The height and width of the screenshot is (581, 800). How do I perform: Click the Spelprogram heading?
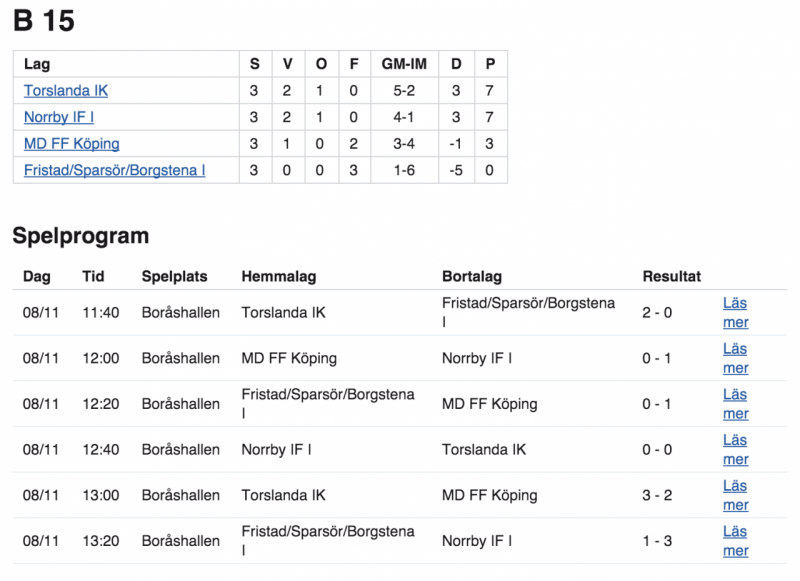click(x=81, y=236)
